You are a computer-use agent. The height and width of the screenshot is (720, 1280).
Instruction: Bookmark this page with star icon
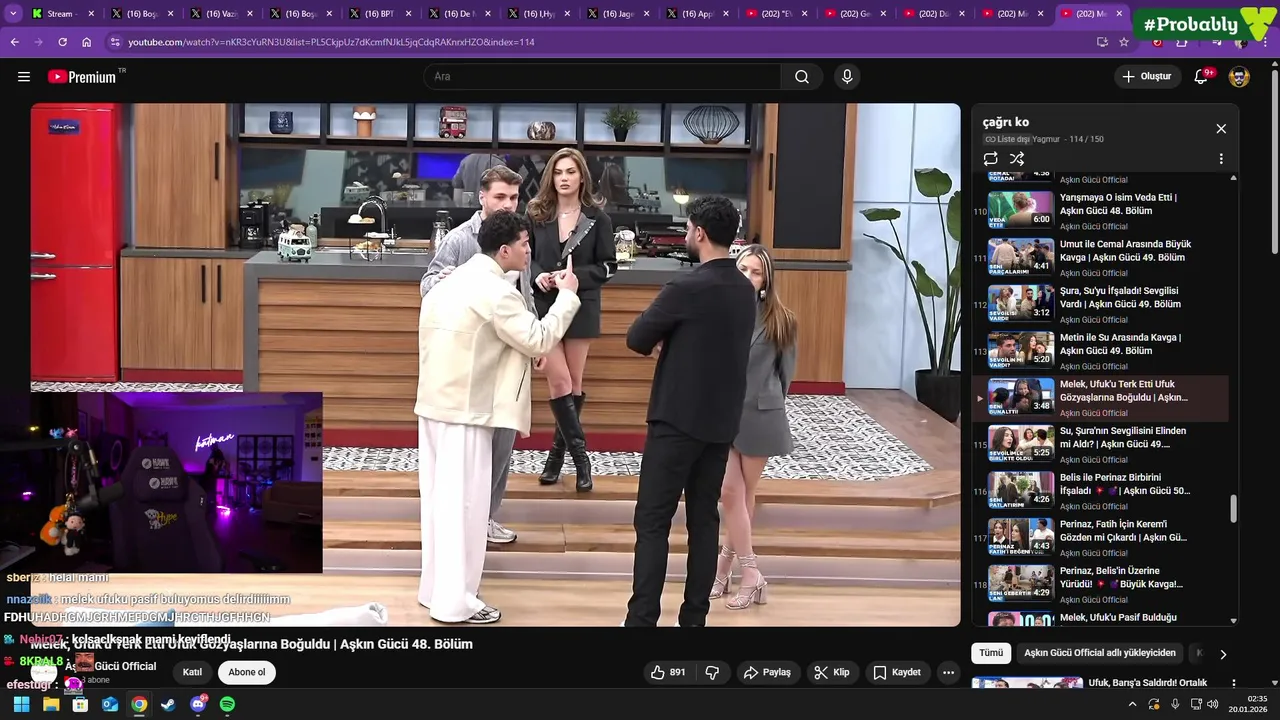pyautogui.click(x=1124, y=42)
